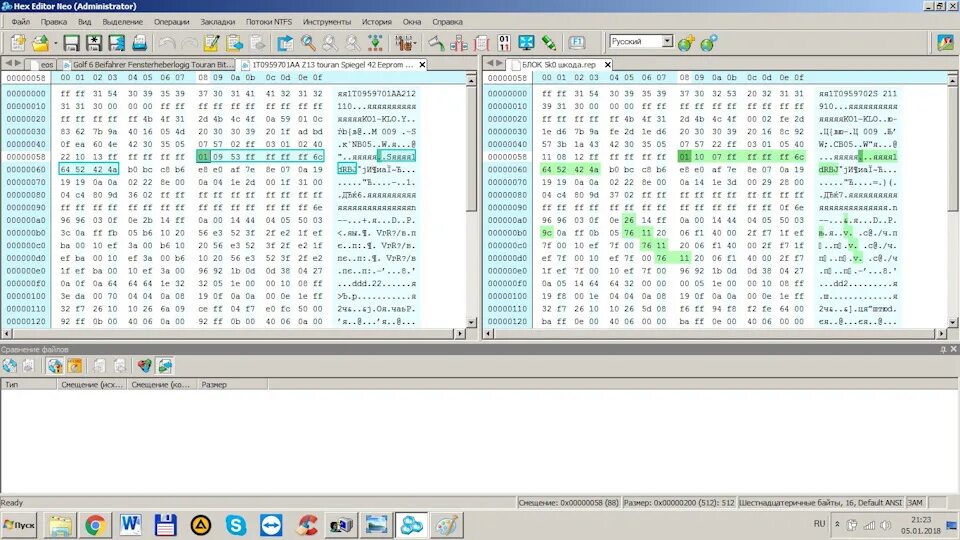Click the orange report icon in compare panel
Screen dimensions: 960x540
pos(75,366)
